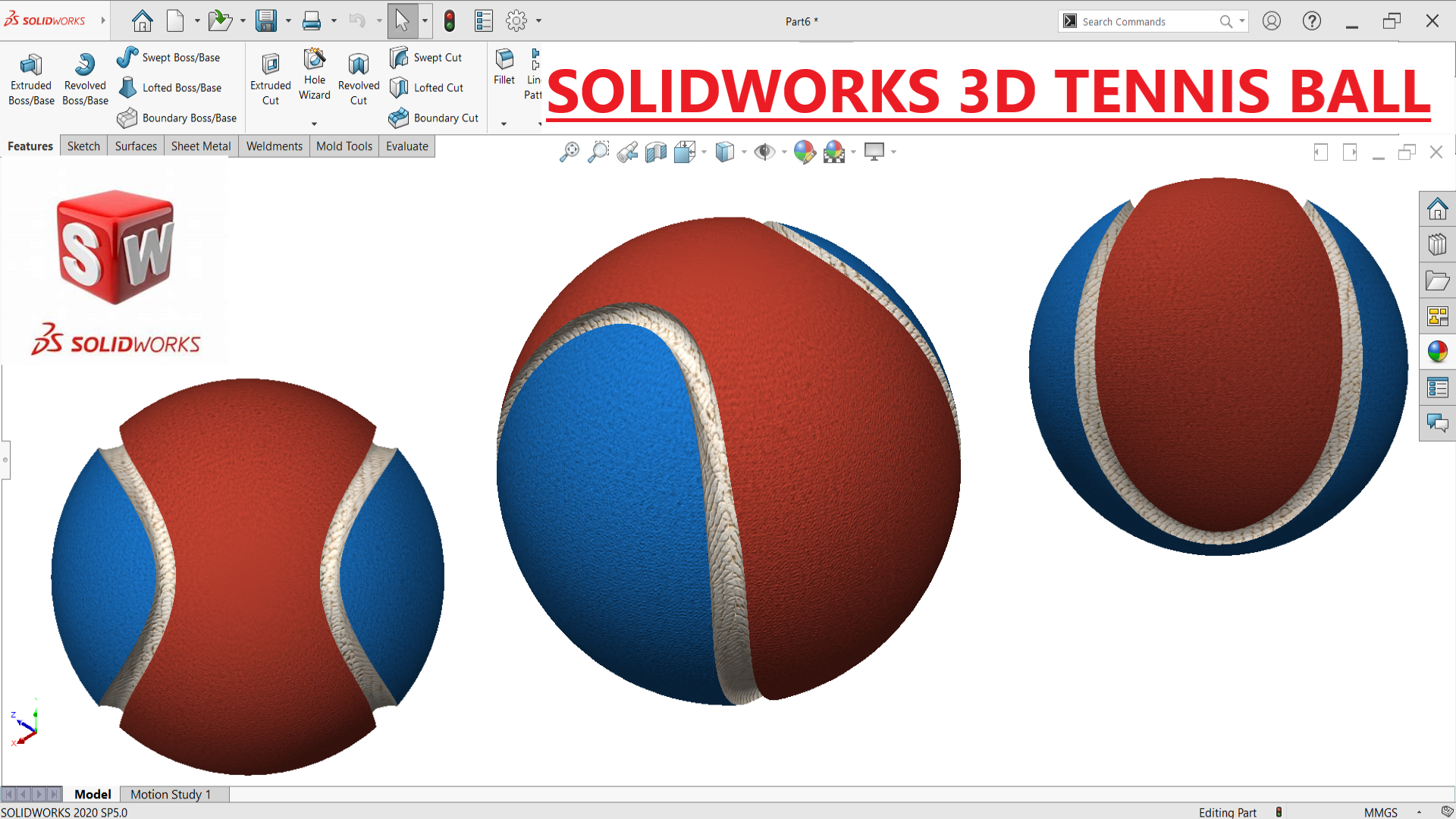Open the Design Library in the task pane
Screen dimensions: 1456x819
pyautogui.click(x=1438, y=244)
